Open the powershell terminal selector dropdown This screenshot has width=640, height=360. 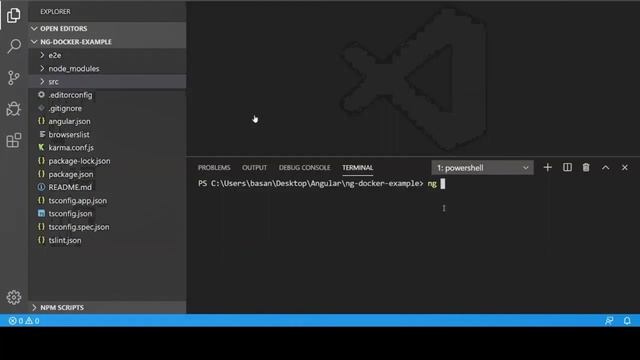482,168
